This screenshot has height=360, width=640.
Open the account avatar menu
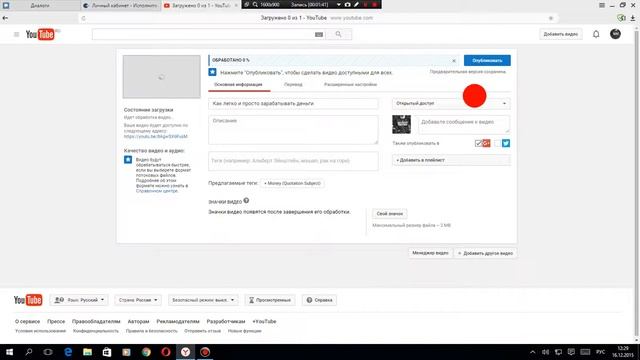pos(615,34)
